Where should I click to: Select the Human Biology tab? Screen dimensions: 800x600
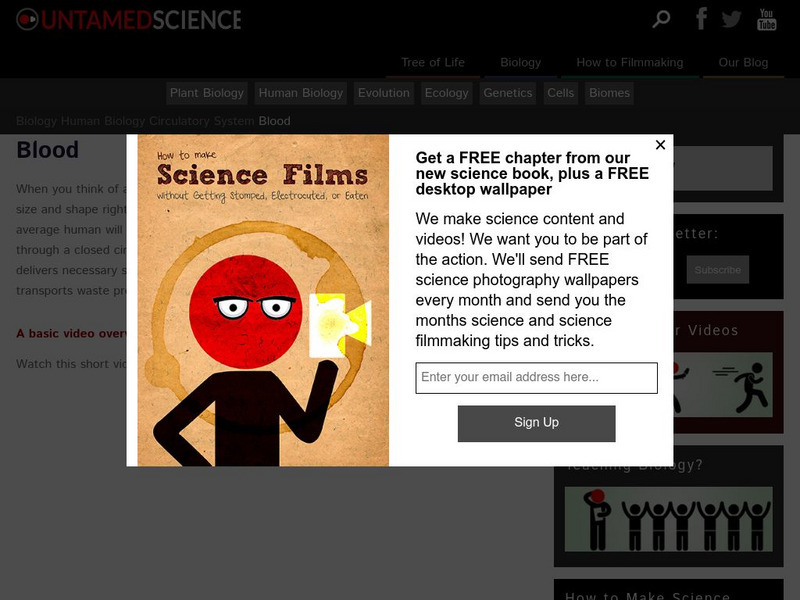tap(301, 93)
